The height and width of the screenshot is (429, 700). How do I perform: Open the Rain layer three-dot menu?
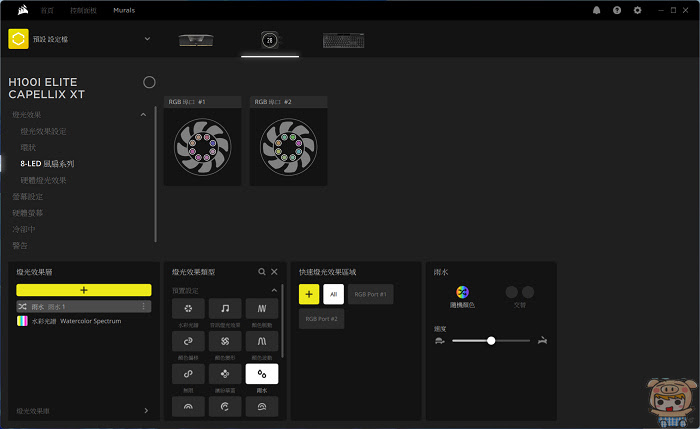tap(143, 306)
